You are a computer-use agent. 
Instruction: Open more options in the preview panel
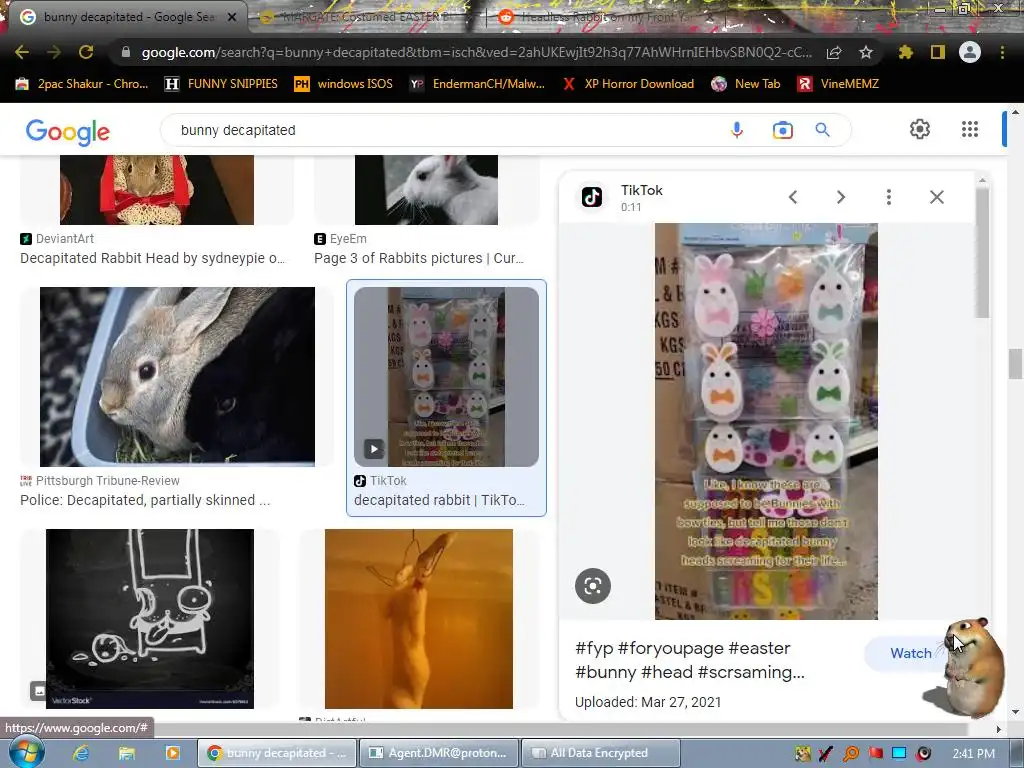[x=889, y=197]
